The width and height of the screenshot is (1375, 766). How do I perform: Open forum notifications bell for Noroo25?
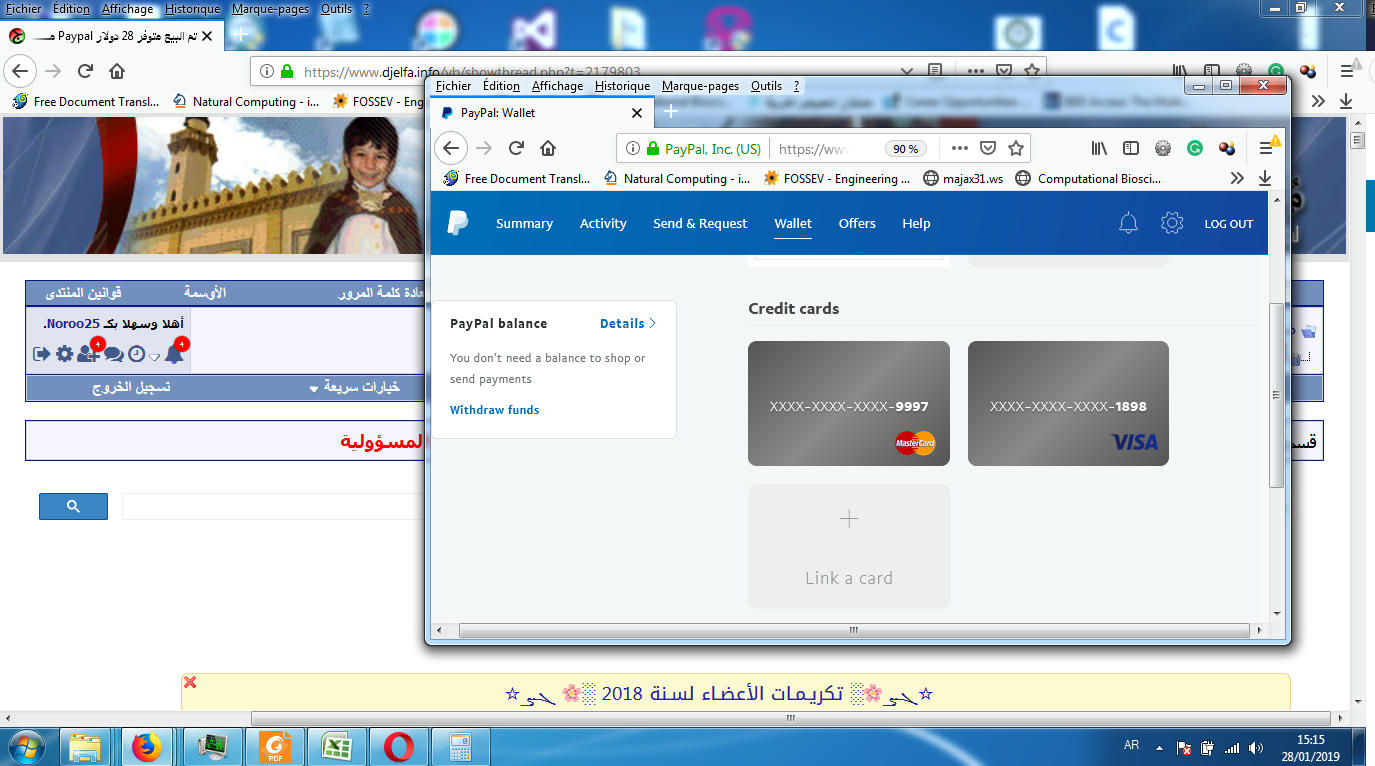click(x=174, y=353)
